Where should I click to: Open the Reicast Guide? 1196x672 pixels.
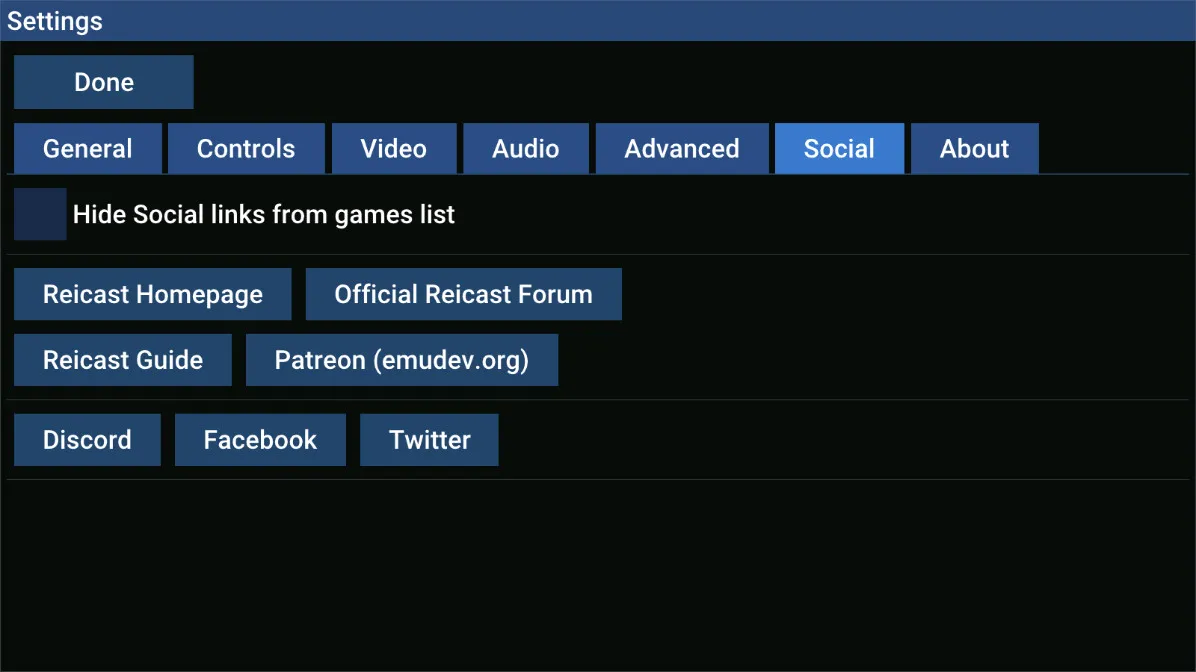[x=123, y=359]
